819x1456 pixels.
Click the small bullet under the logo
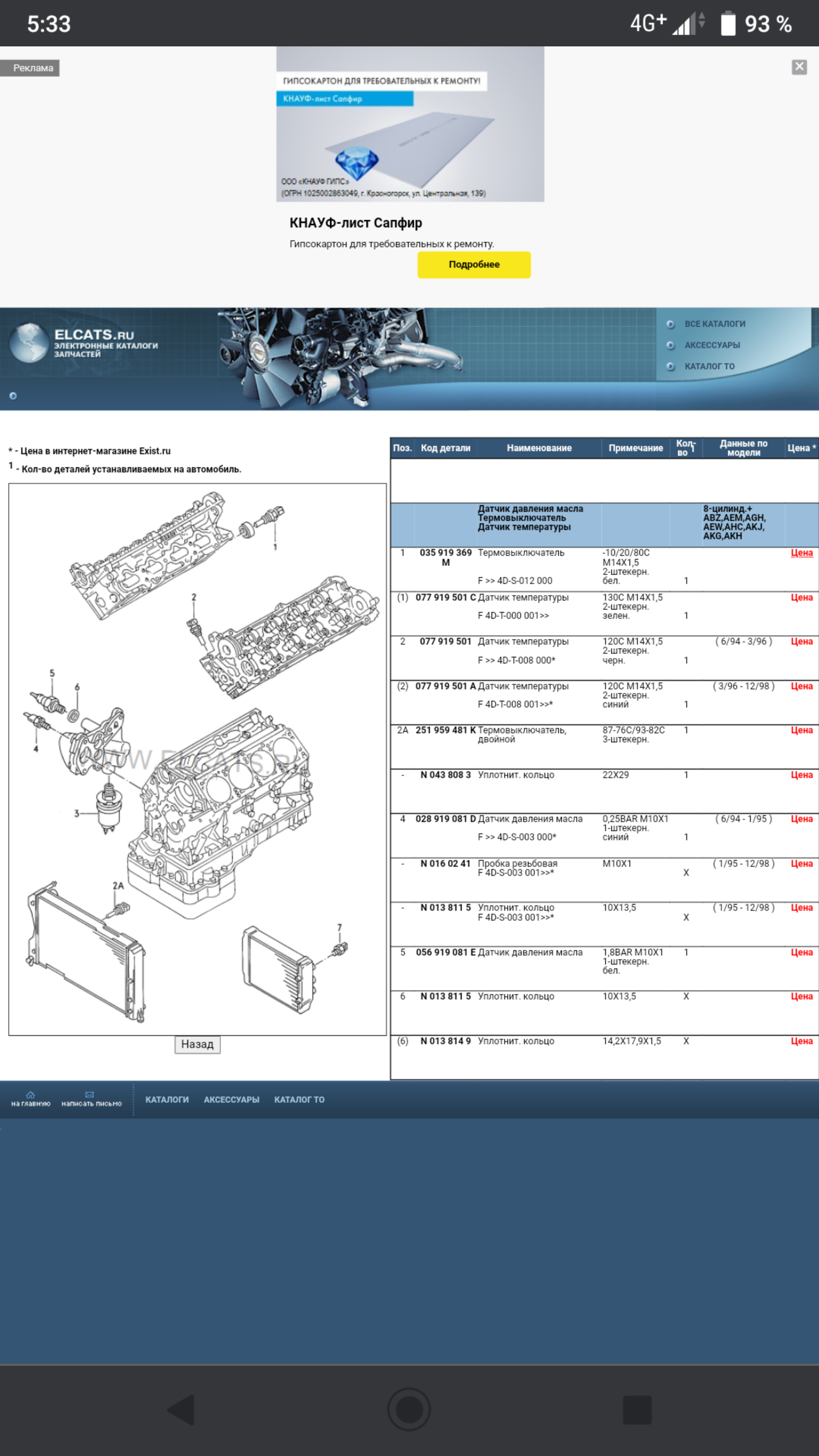[13, 395]
